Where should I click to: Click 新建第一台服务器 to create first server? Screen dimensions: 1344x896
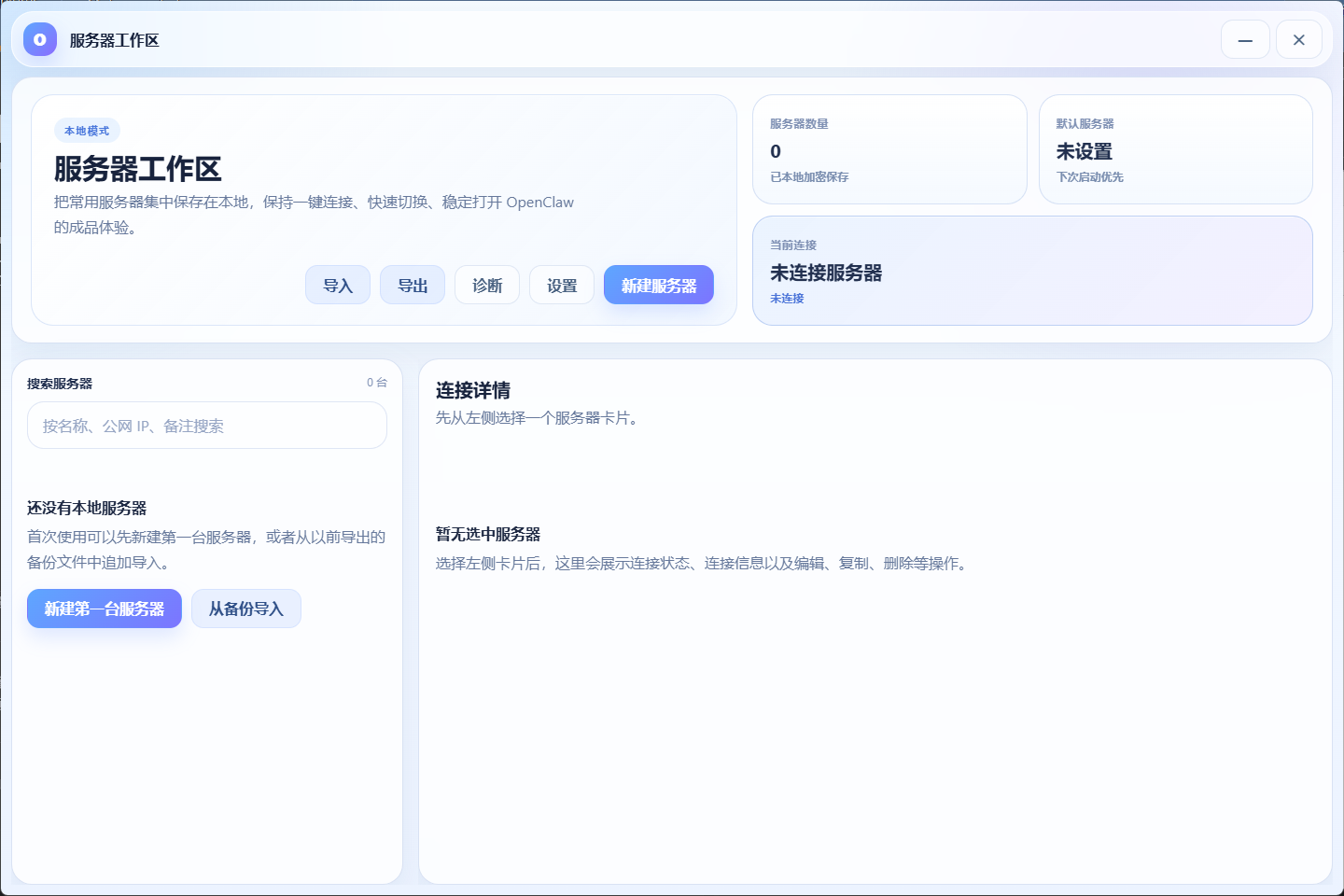[104, 608]
